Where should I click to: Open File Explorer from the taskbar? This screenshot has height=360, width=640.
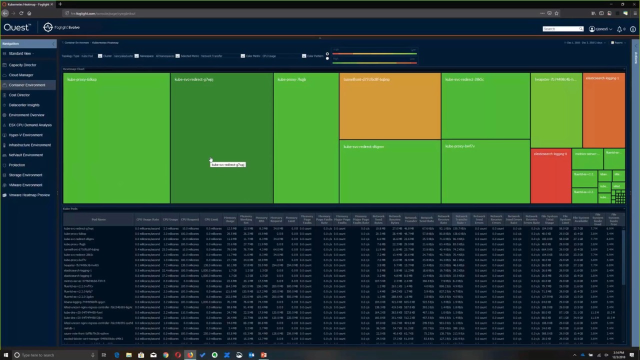coord(129,355)
